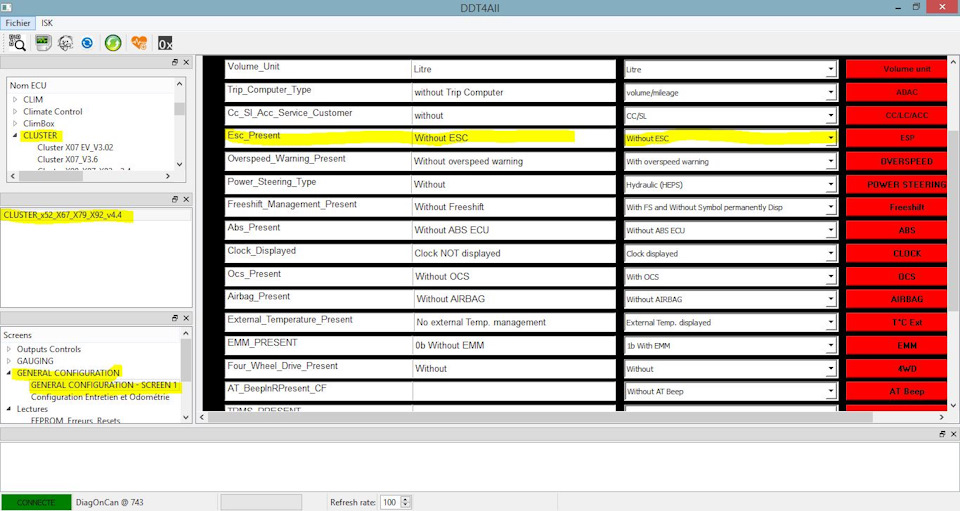Screen dimensions: 960x511
Task: Click the green circular reload toolbar icon
Action: tap(113, 42)
